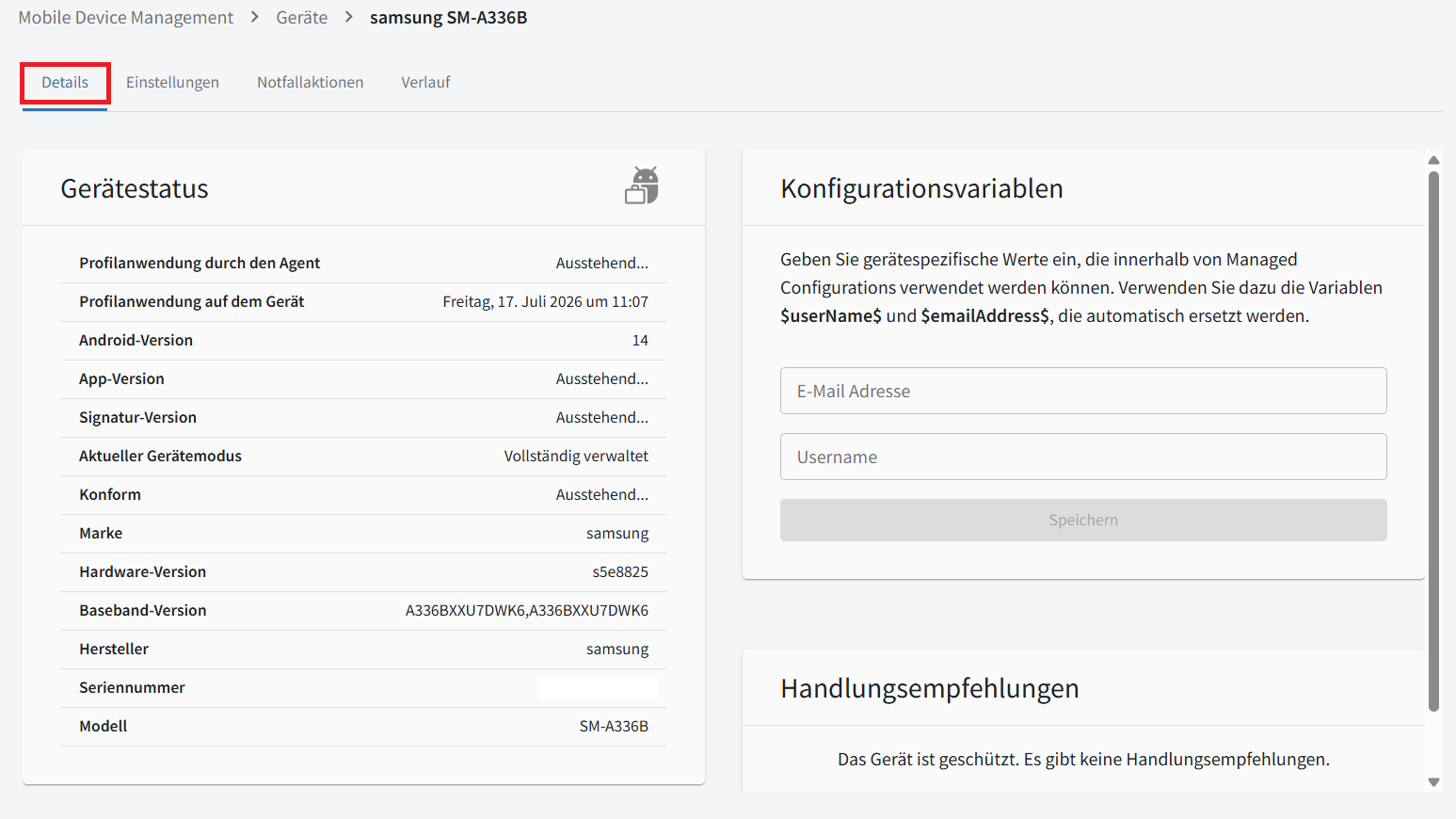Go to the Verlauf tab

click(x=425, y=83)
